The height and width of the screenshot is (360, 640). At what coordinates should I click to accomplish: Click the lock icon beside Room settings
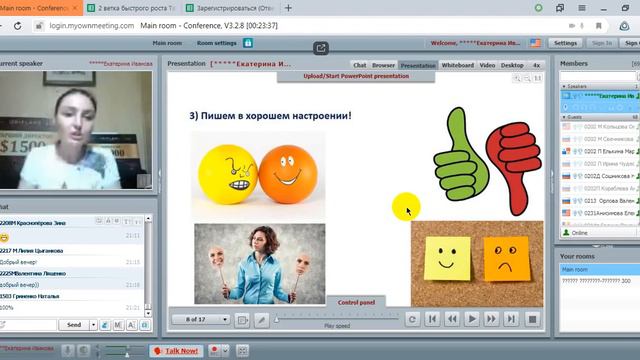tap(248, 43)
